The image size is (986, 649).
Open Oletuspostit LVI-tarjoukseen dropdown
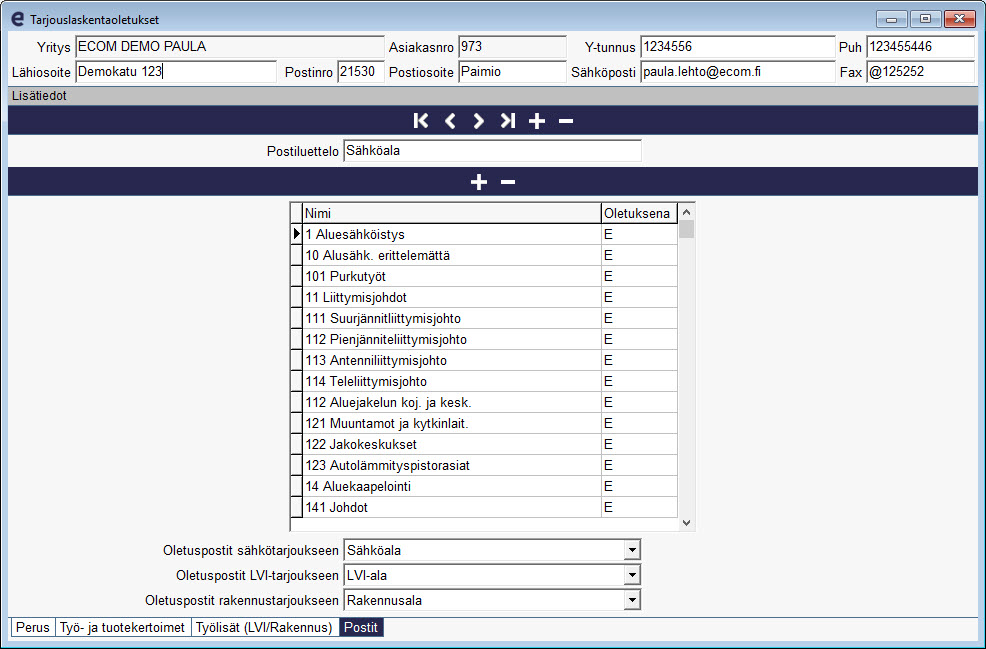click(632, 575)
